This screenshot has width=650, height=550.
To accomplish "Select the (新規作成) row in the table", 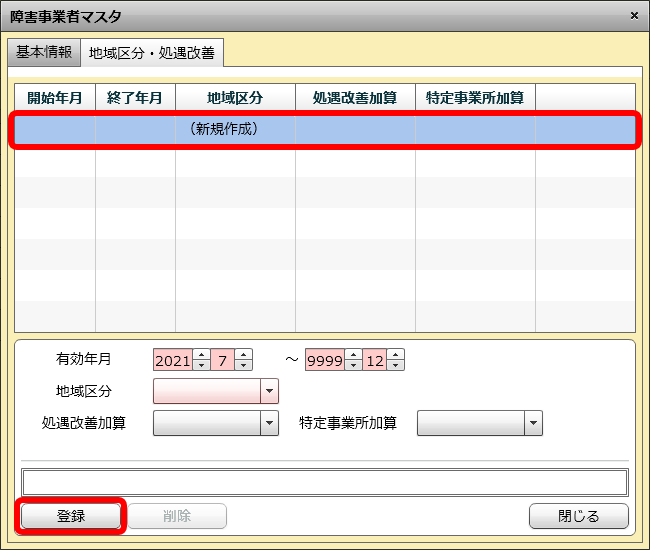I will tap(324, 130).
